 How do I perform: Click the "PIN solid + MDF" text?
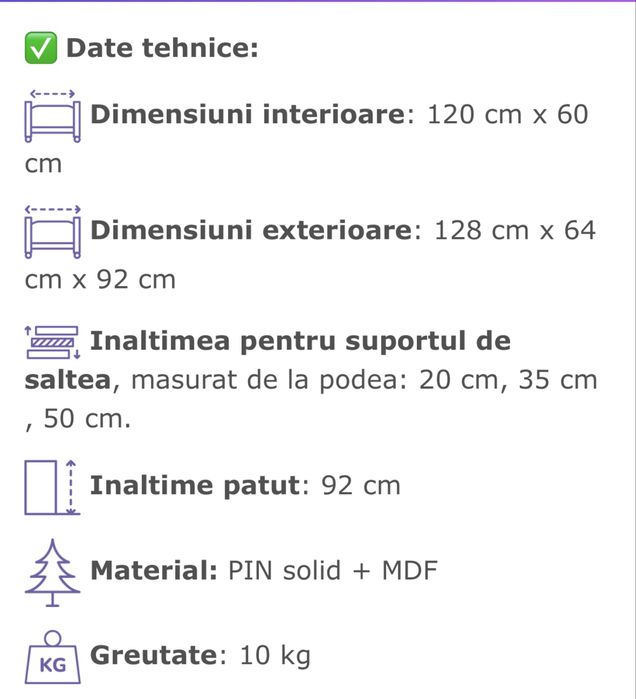[x=333, y=572]
